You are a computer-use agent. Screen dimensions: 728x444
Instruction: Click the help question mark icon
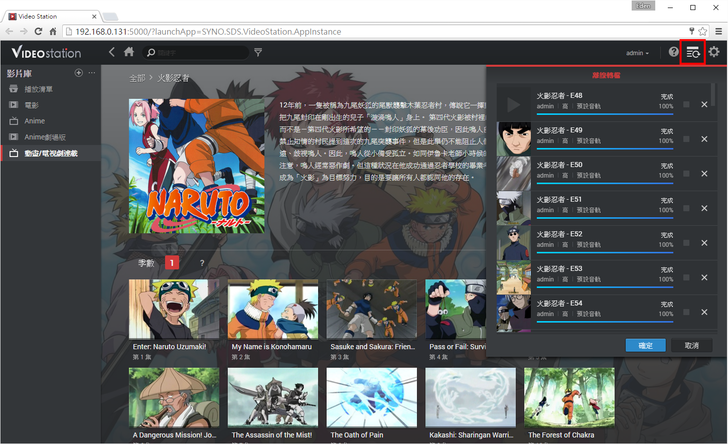tap(674, 52)
